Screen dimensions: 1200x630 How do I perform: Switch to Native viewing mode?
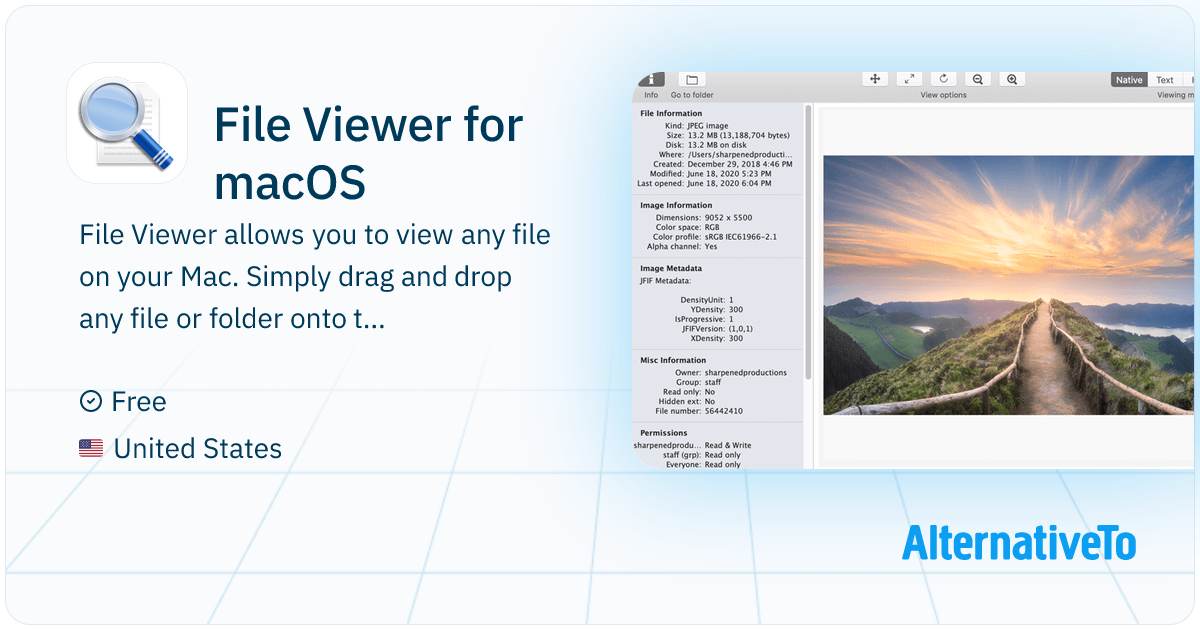[1129, 80]
